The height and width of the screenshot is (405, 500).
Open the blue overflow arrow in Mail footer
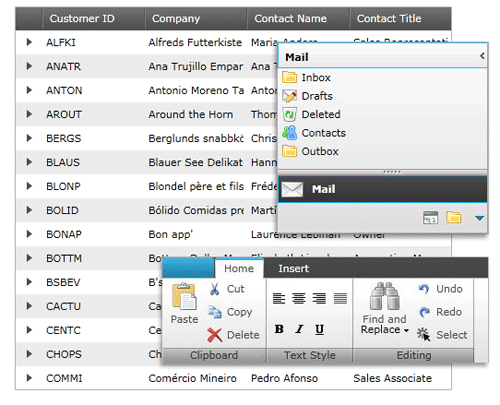[x=479, y=218]
